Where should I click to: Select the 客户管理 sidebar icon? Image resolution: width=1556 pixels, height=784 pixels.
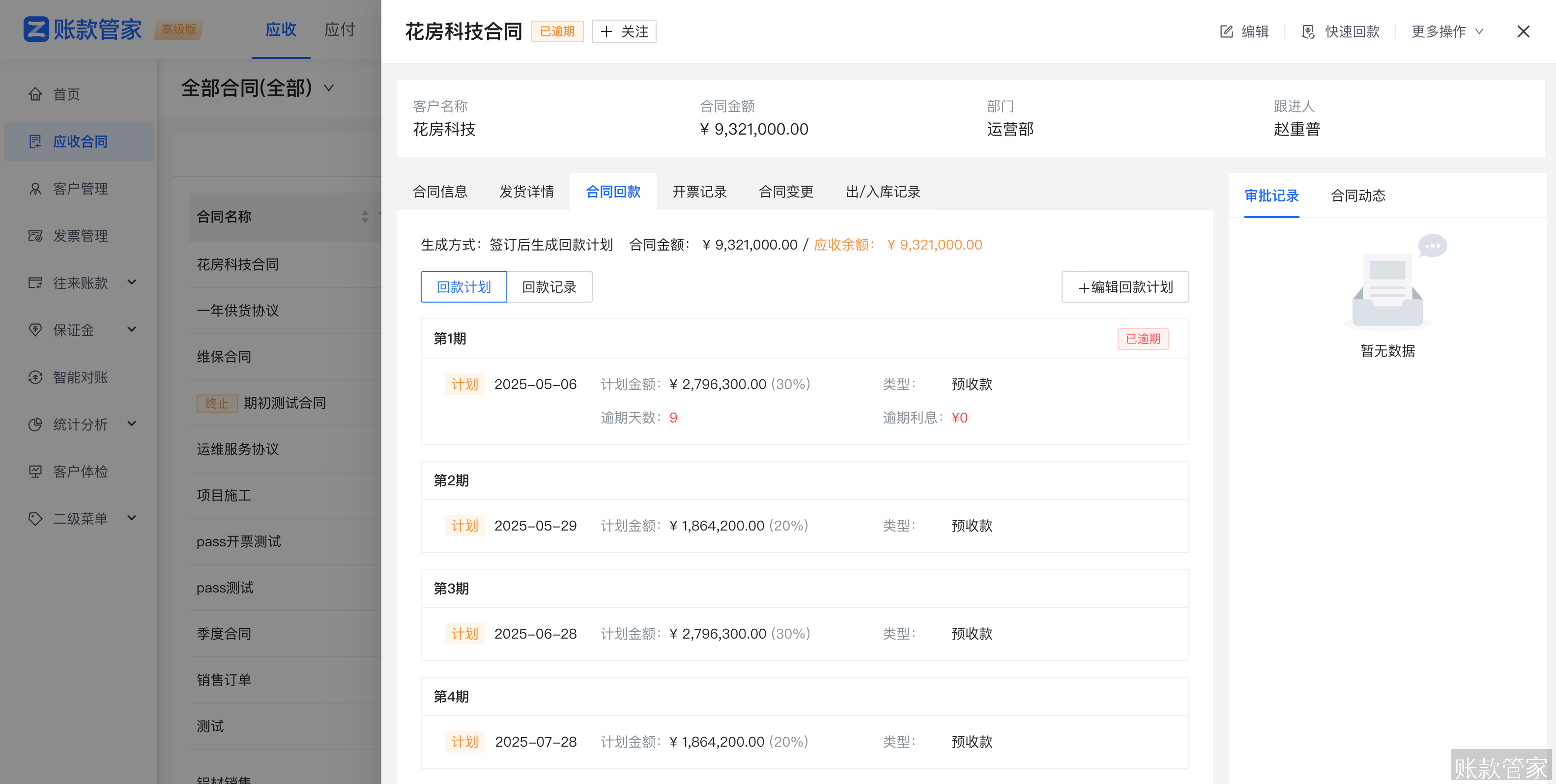(36, 188)
